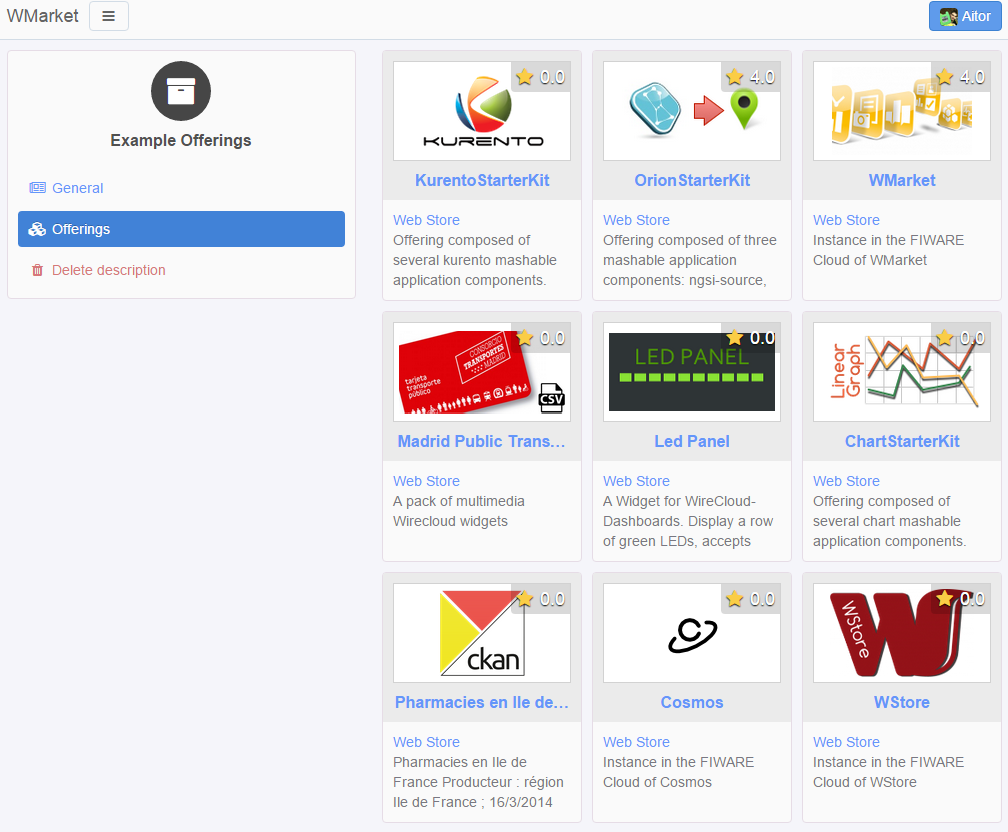Click 'Instance in the FIWARE Cloud of WMarket'
This screenshot has width=1008, height=832.
coord(888,250)
